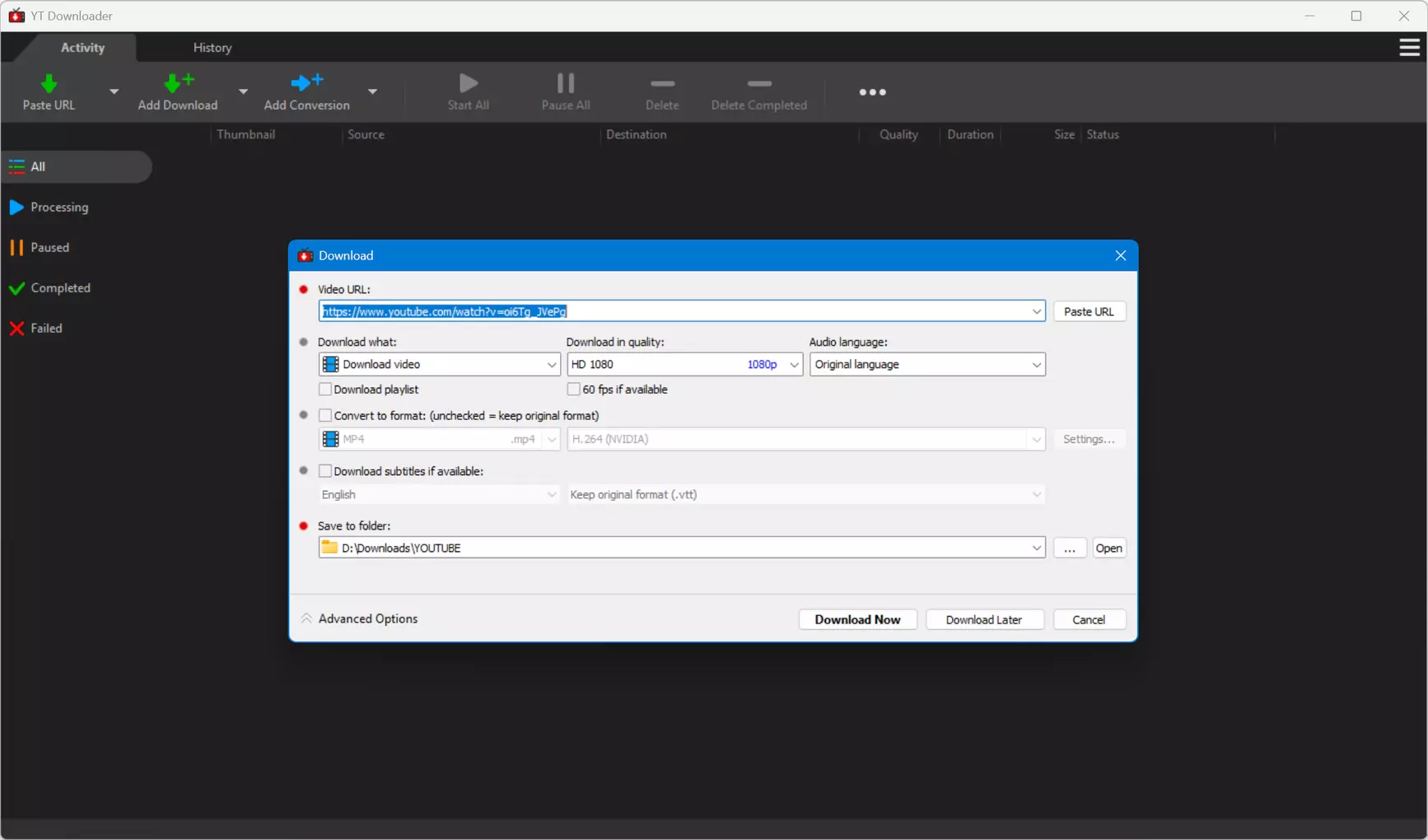Click the conversion Settings... button
The width and height of the screenshot is (1428, 840).
click(1089, 439)
